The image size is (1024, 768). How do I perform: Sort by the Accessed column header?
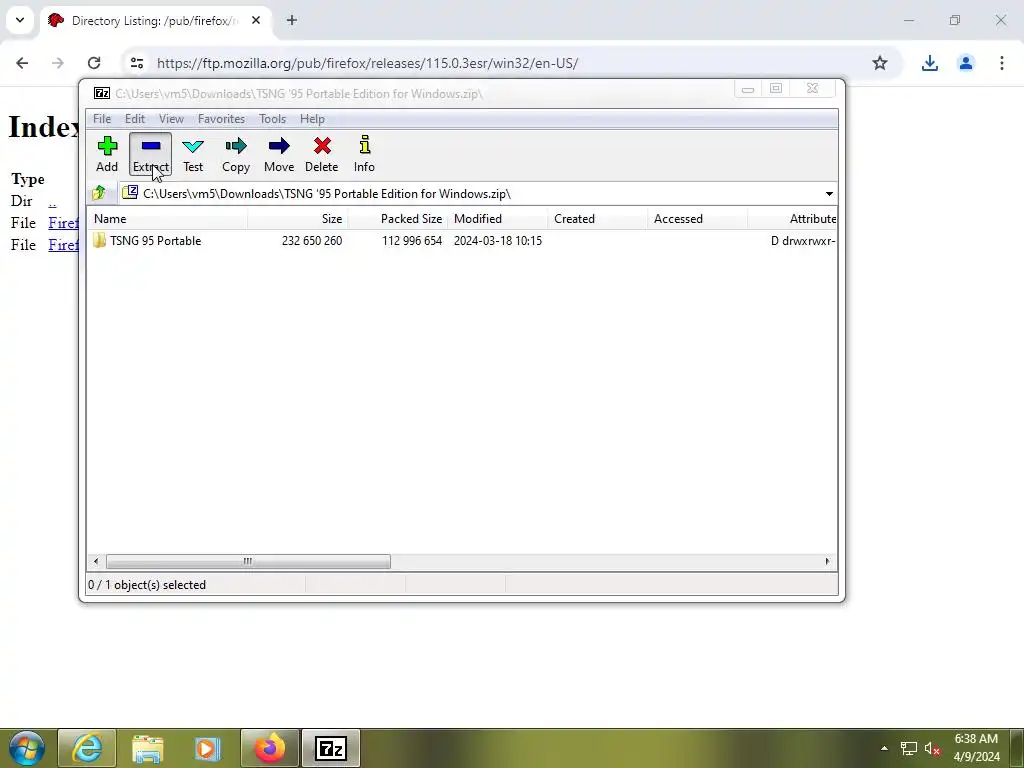click(x=697, y=219)
